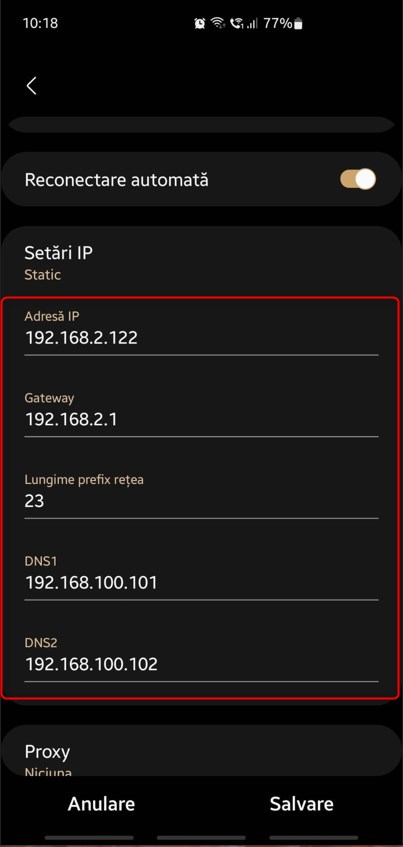Tap the alarm clock status icon

pyautogui.click(x=200, y=24)
